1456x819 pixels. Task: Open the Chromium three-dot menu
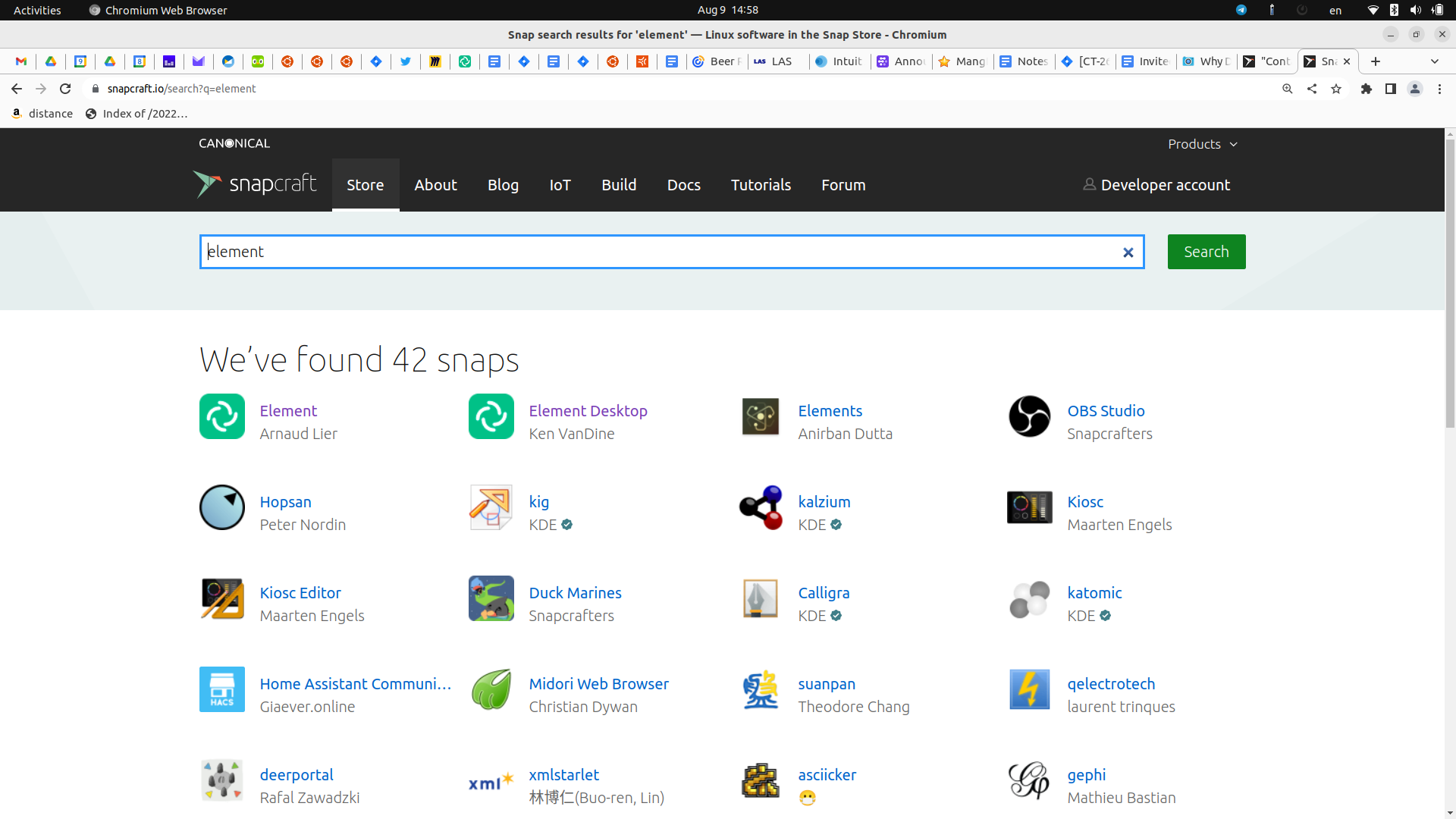(1440, 89)
